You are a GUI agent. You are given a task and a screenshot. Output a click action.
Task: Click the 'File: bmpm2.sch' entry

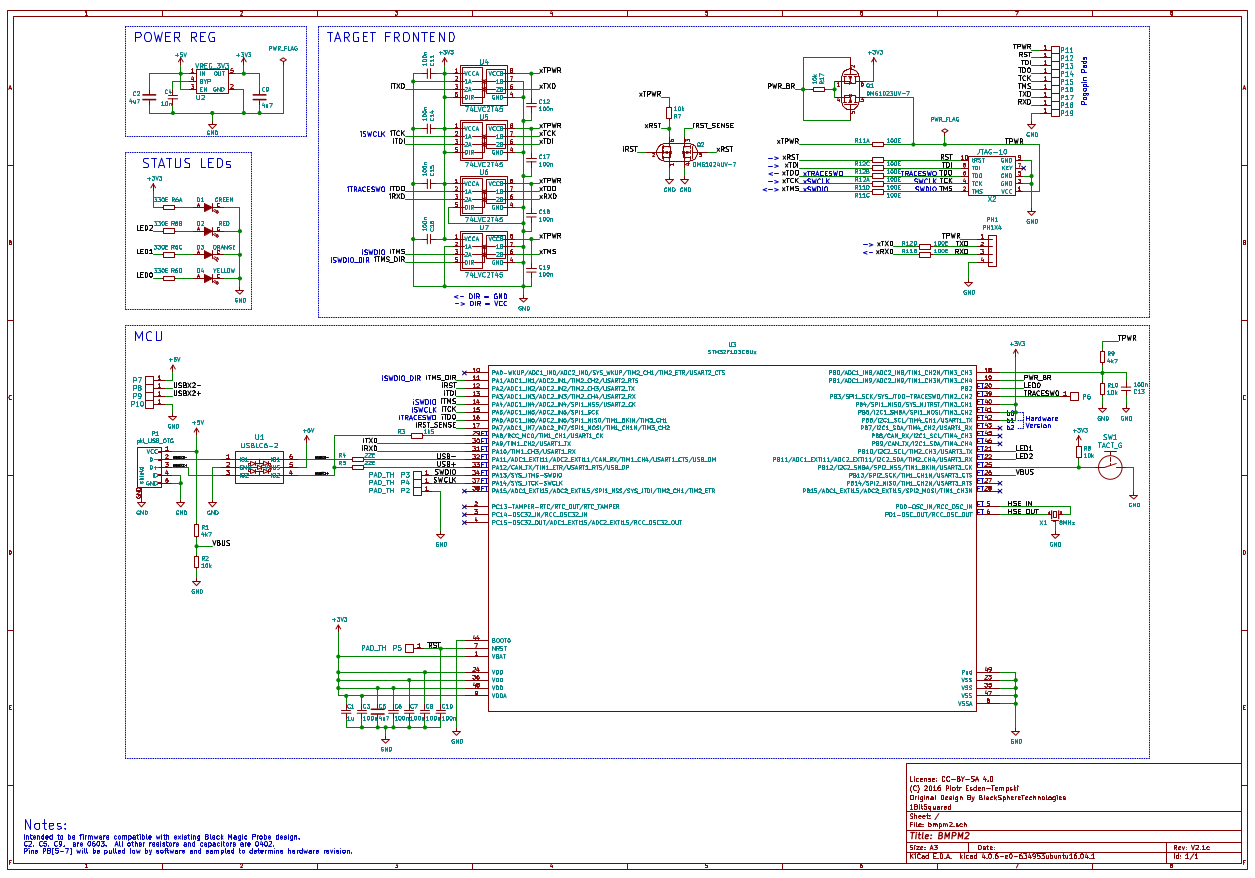(x=939, y=825)
